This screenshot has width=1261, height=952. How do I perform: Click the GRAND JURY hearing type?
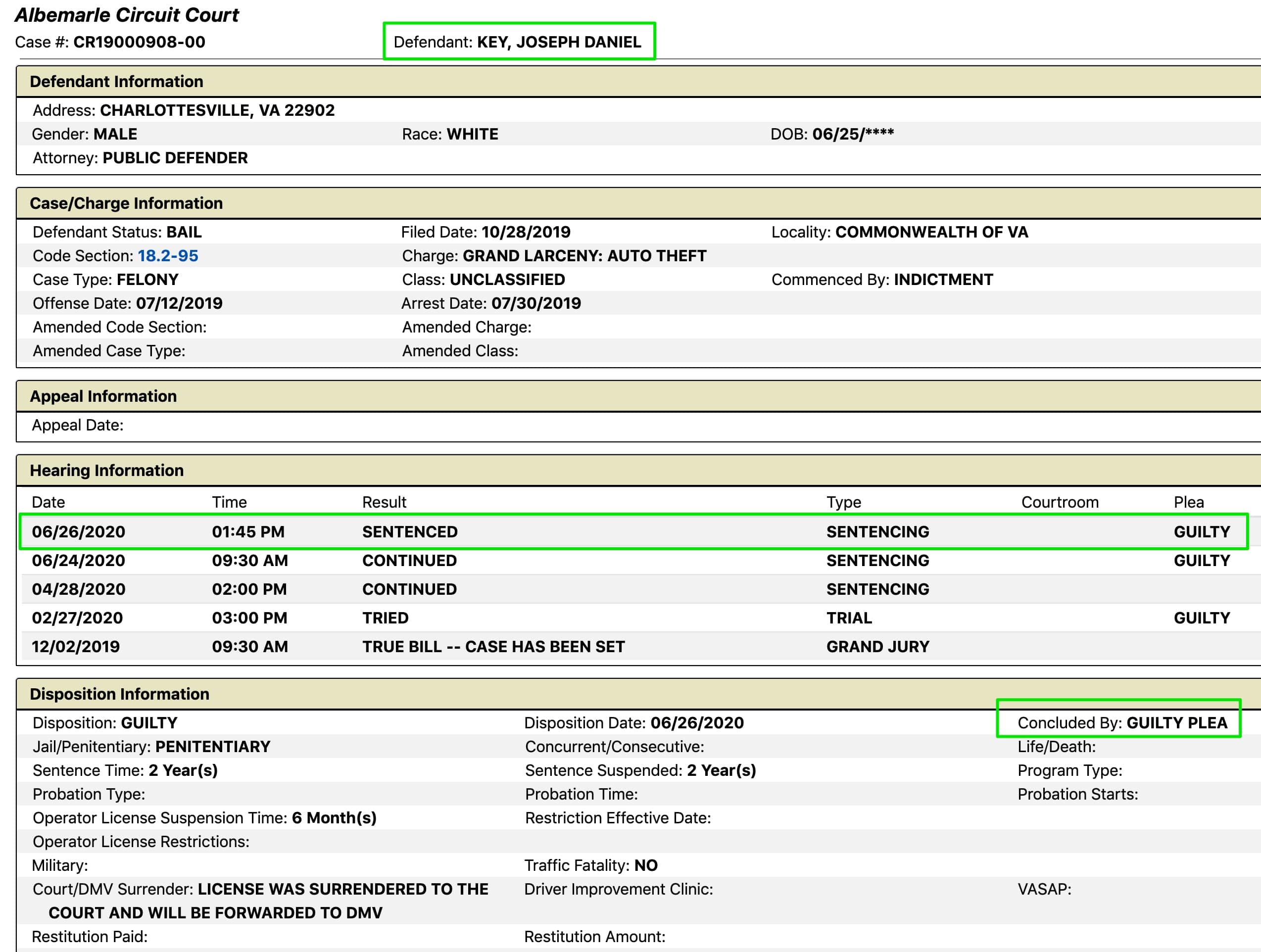(x=878, y=646)
